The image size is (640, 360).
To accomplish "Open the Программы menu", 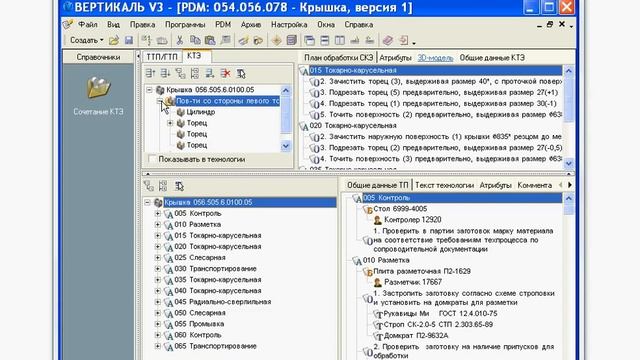I will 185,24.
